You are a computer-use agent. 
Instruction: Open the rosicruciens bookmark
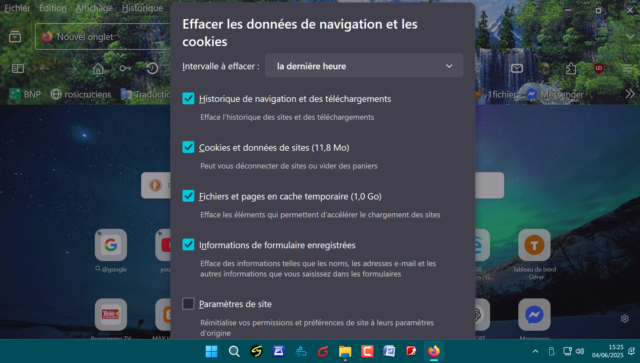[81, 94]
